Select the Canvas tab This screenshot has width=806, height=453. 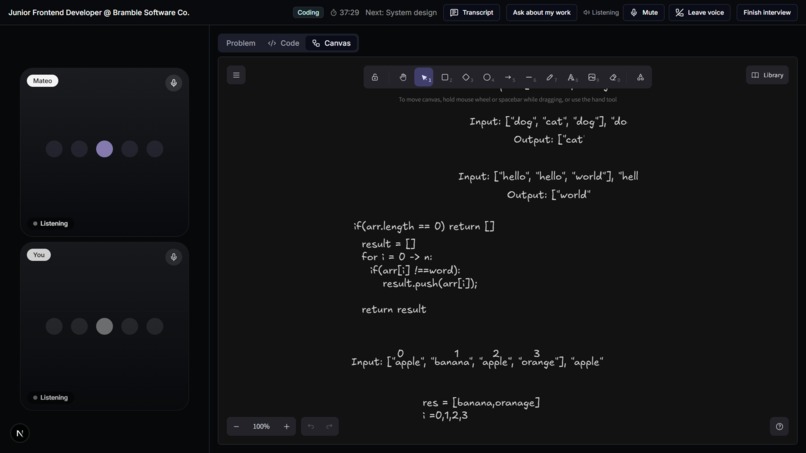(x=332, y=43)
